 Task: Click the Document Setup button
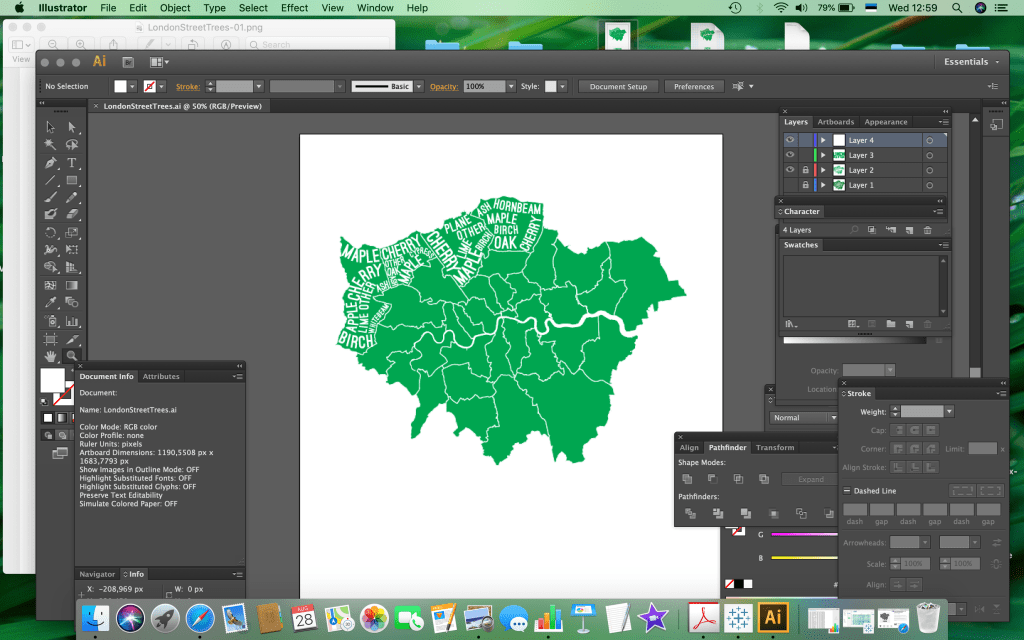pyautogui.click(x=618, y=87)
